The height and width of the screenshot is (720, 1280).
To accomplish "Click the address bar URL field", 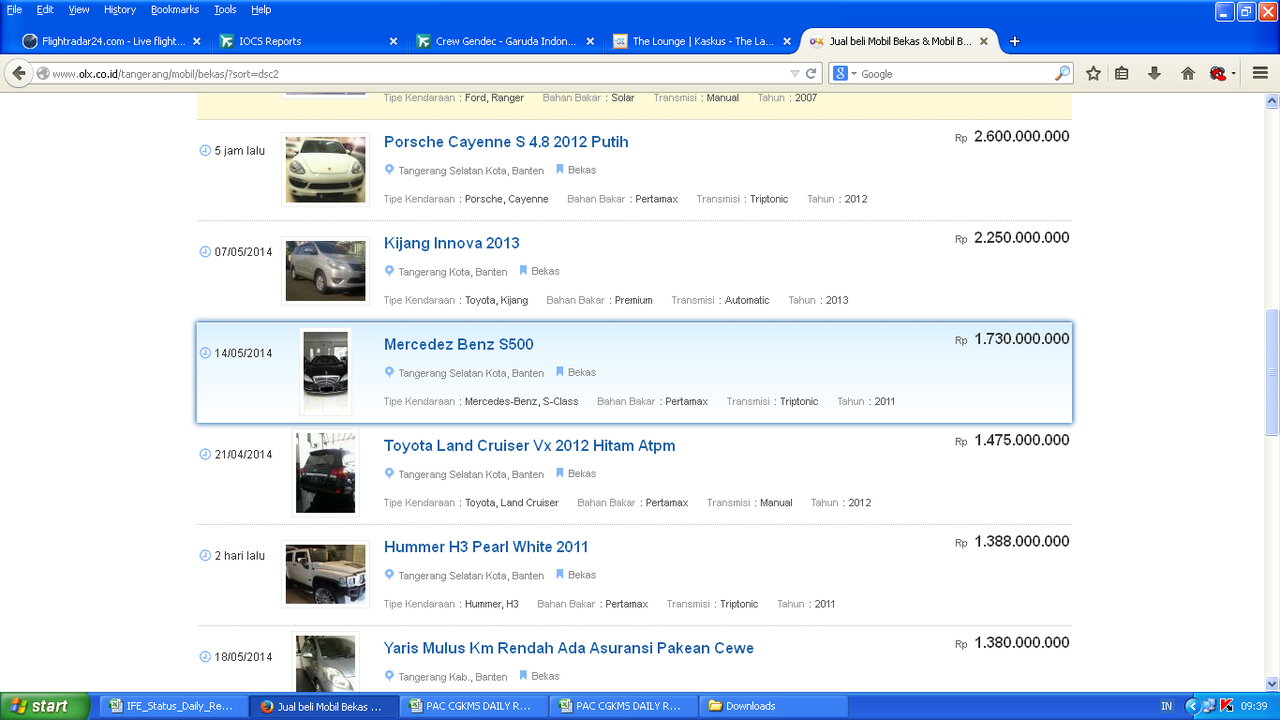I will 420,73.
